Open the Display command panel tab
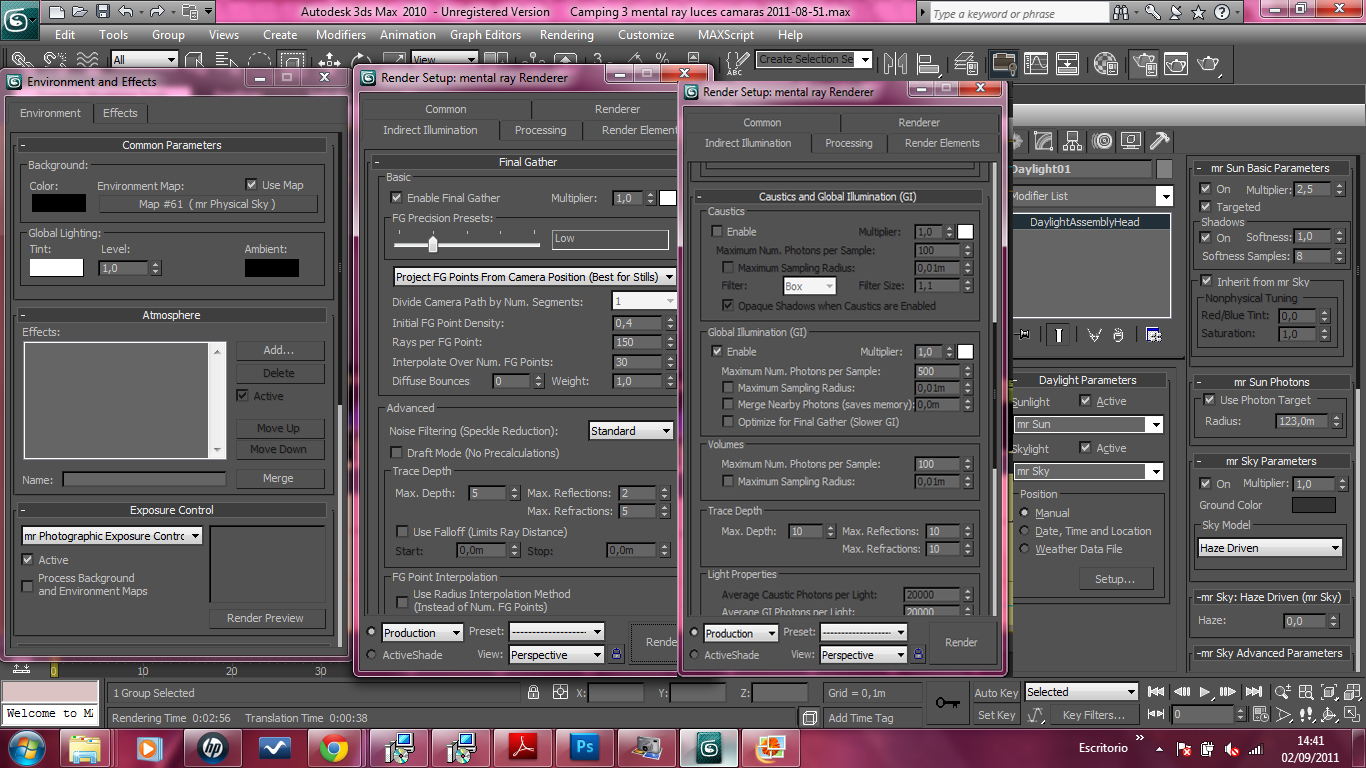 point(1131,141)
